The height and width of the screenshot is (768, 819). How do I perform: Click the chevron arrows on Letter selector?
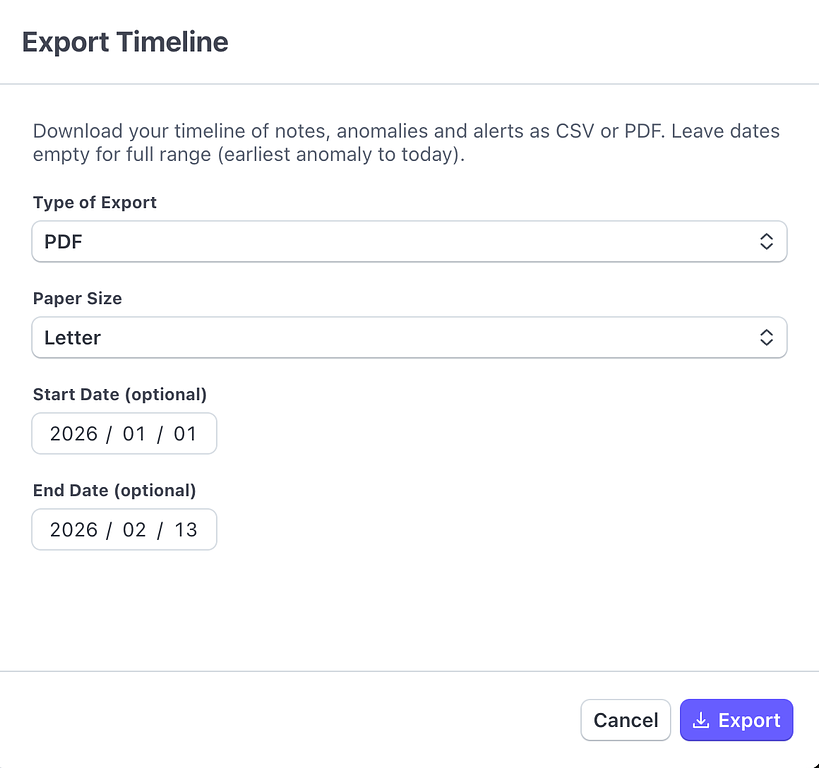(766, 338)
